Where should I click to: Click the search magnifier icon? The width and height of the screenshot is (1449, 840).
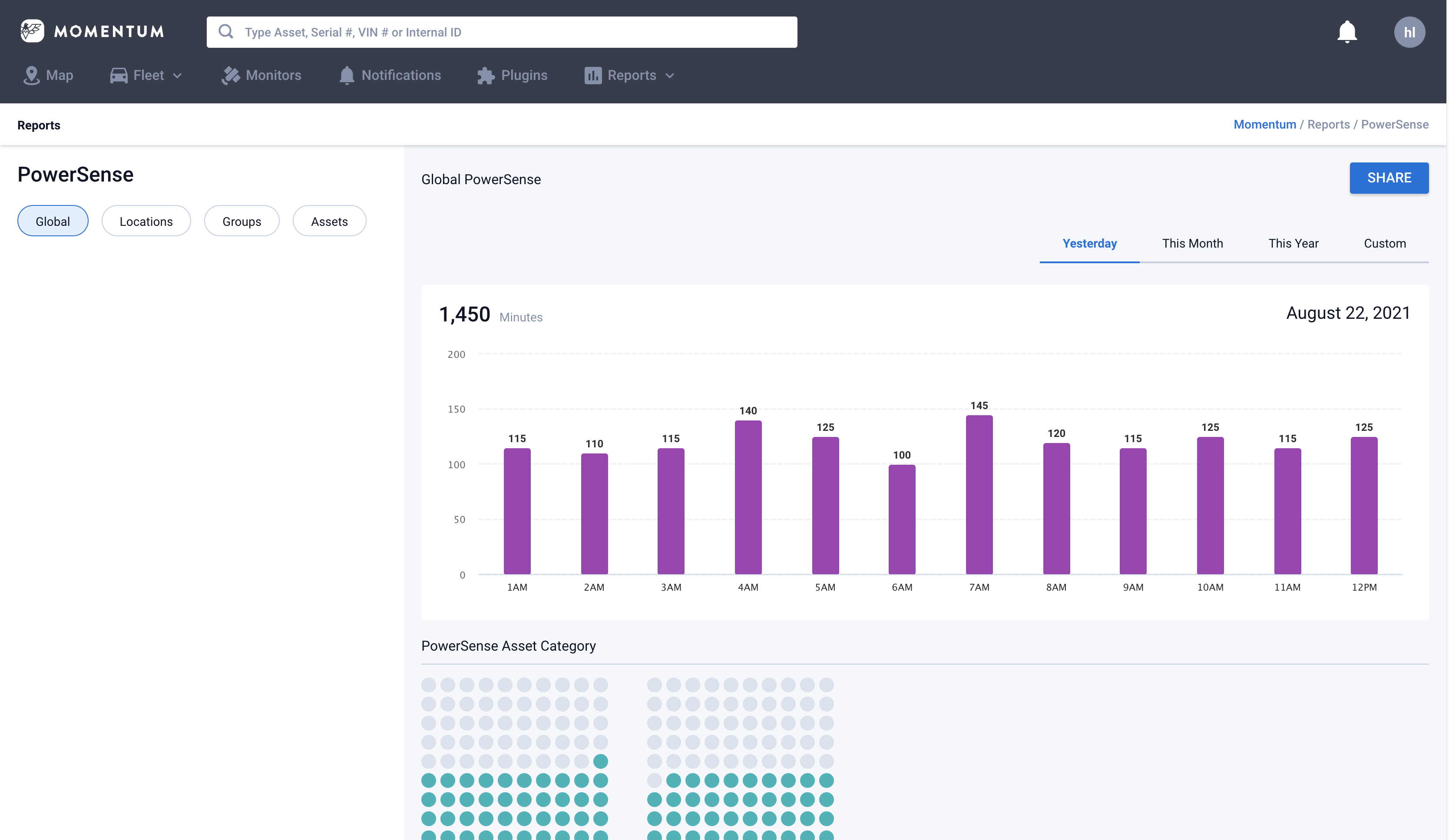coord(226,32)
